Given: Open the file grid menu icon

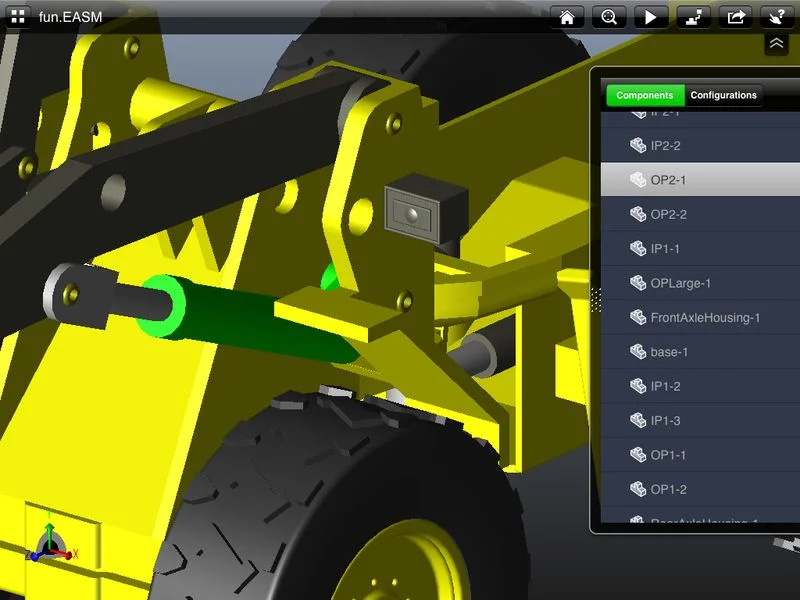Looking at the screenshot, I should 18,17.
